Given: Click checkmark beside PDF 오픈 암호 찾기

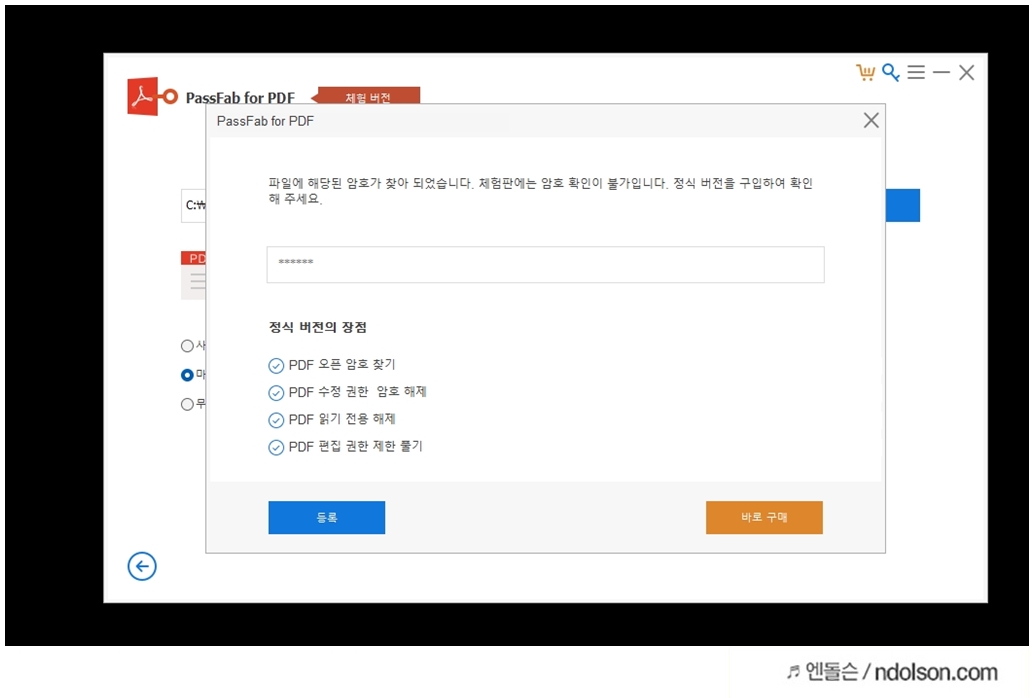Looking at the screenshot, I should coord(276,365).
